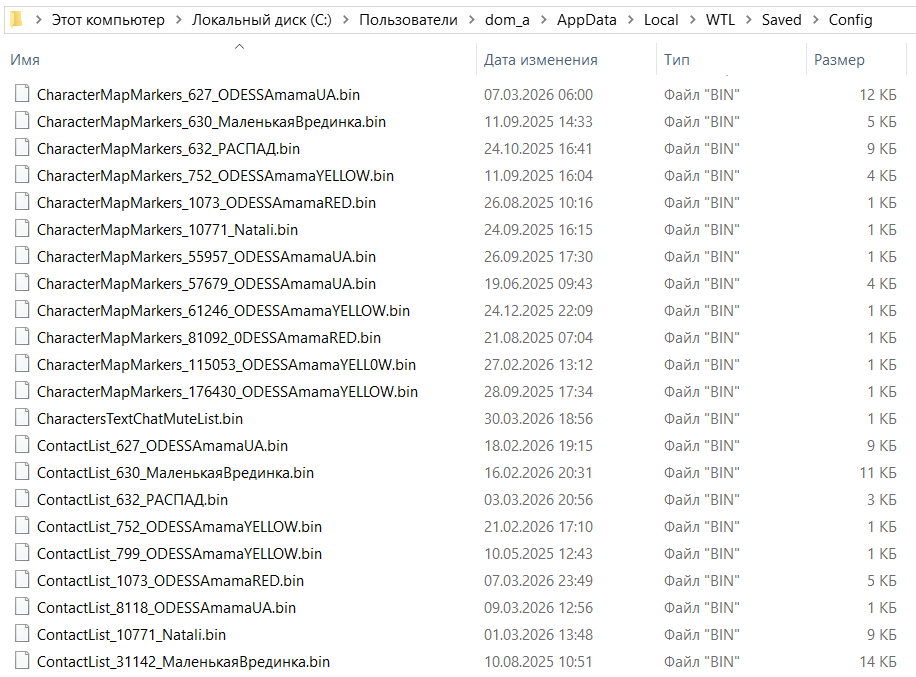Image resolution: width=916 pixels, height=677 pixels.
Task: Click the folder icon in the address bar
Action: tap(16, 19)
